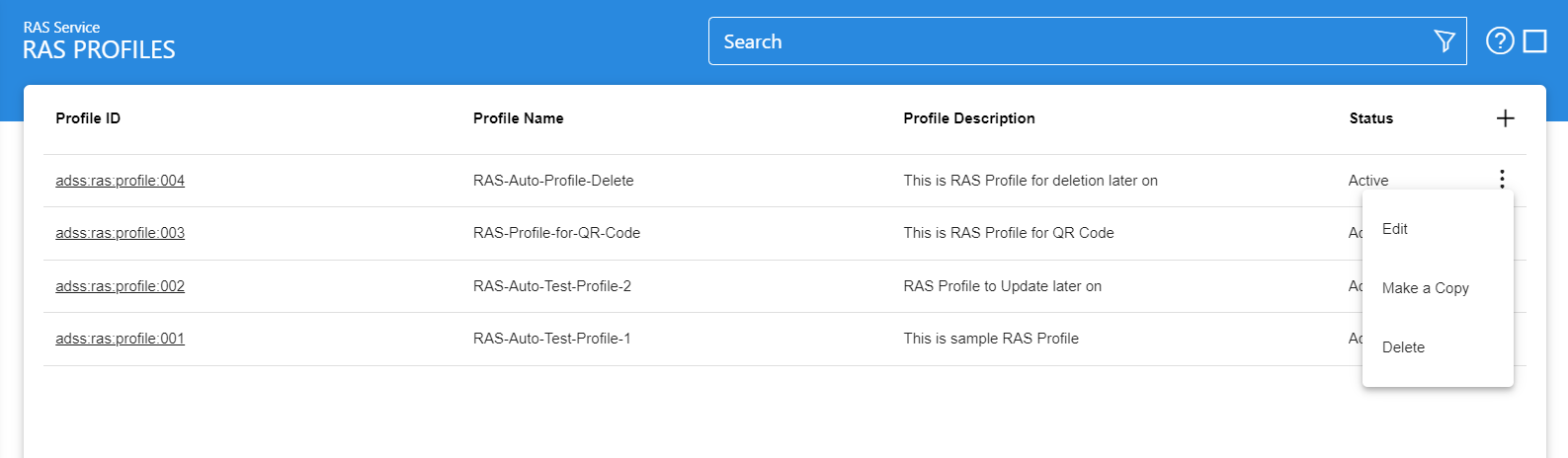Choose Make a Copy in the menu
The image size is (1568, 458).
1425,288
